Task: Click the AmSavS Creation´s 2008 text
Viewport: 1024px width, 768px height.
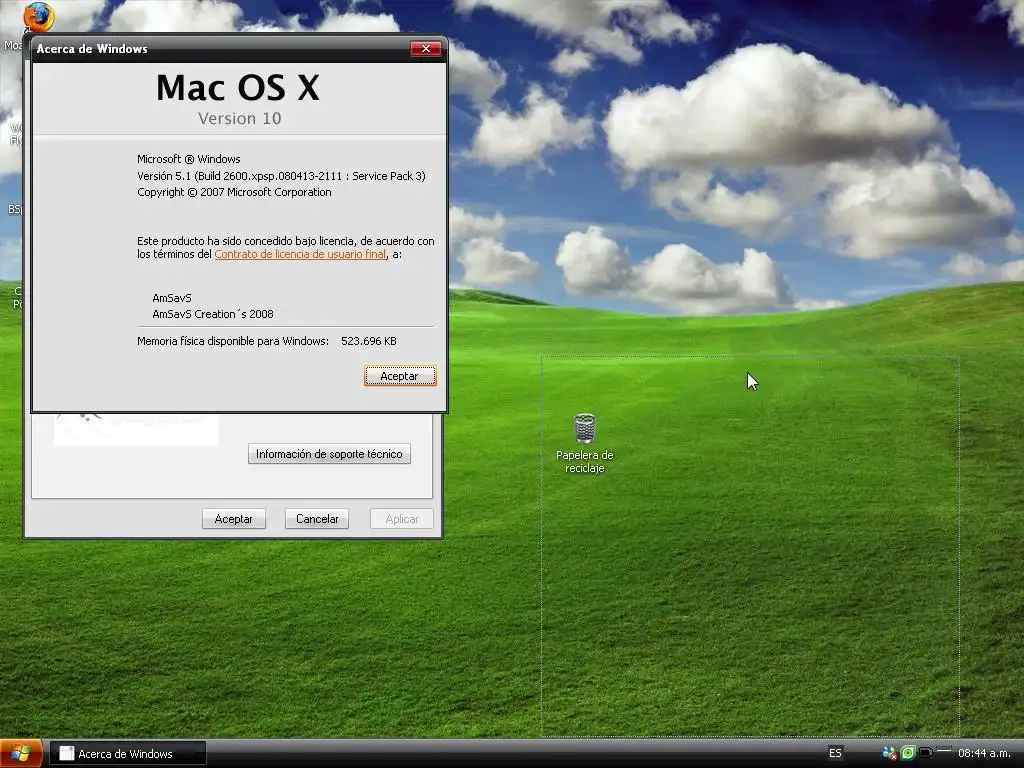Action: pyautogui.click(x=213, y=314)
